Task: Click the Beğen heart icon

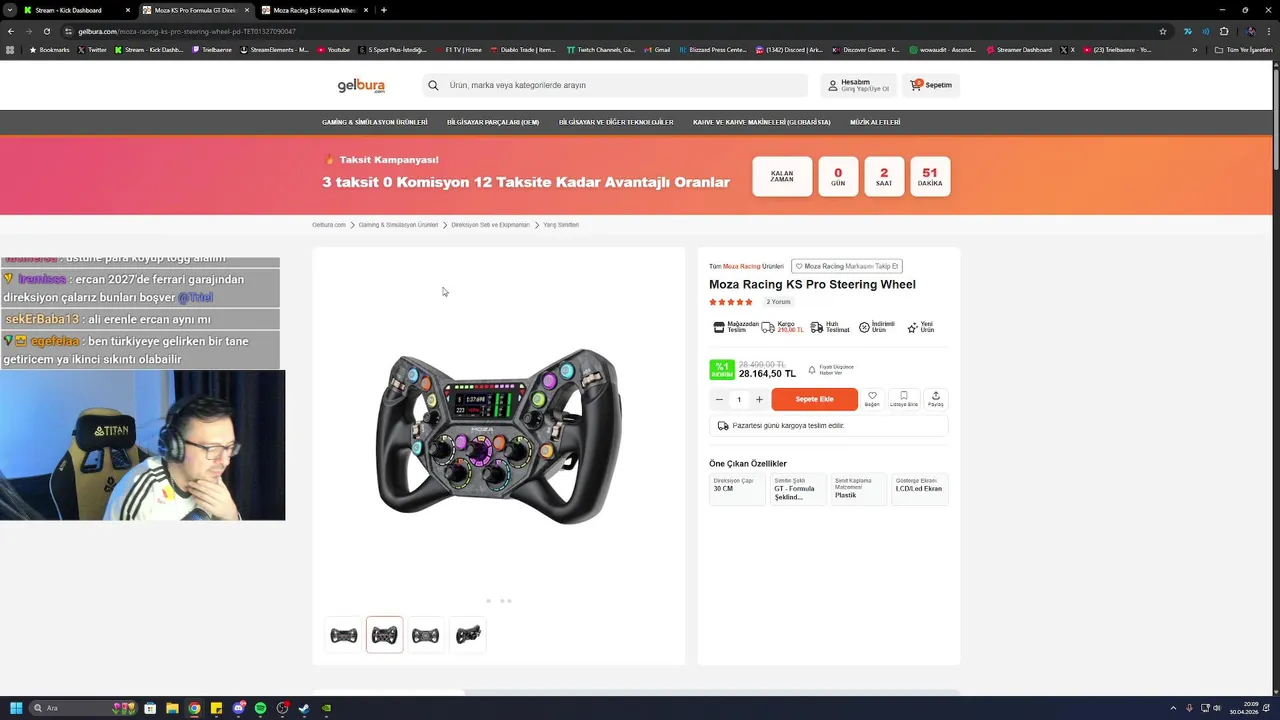Action: [x=872, y=395]
